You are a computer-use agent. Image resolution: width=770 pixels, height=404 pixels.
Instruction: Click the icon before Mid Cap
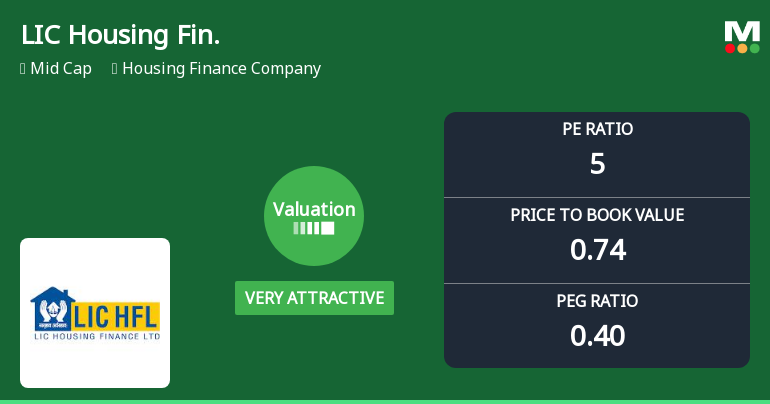point(23,69)
